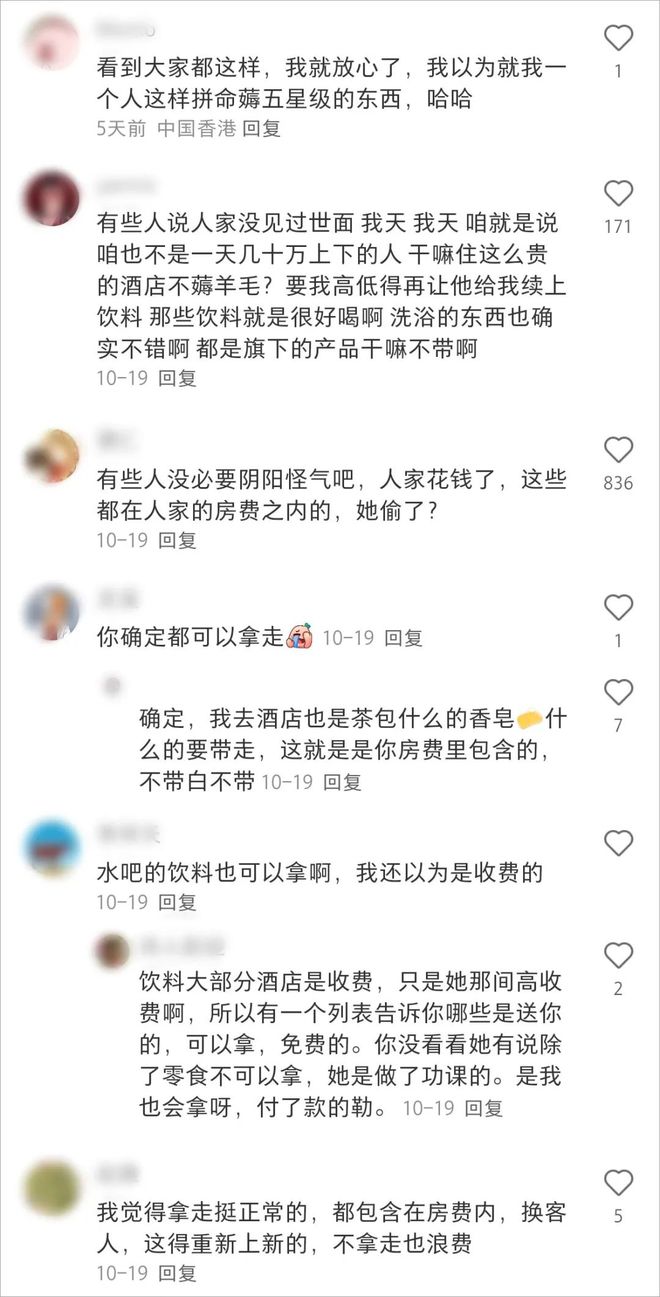Image resolution: width=660 pixels, height=1297 pixels.
Task: Open avatar of 水吧的饮料 commenter
Action: 51,848
